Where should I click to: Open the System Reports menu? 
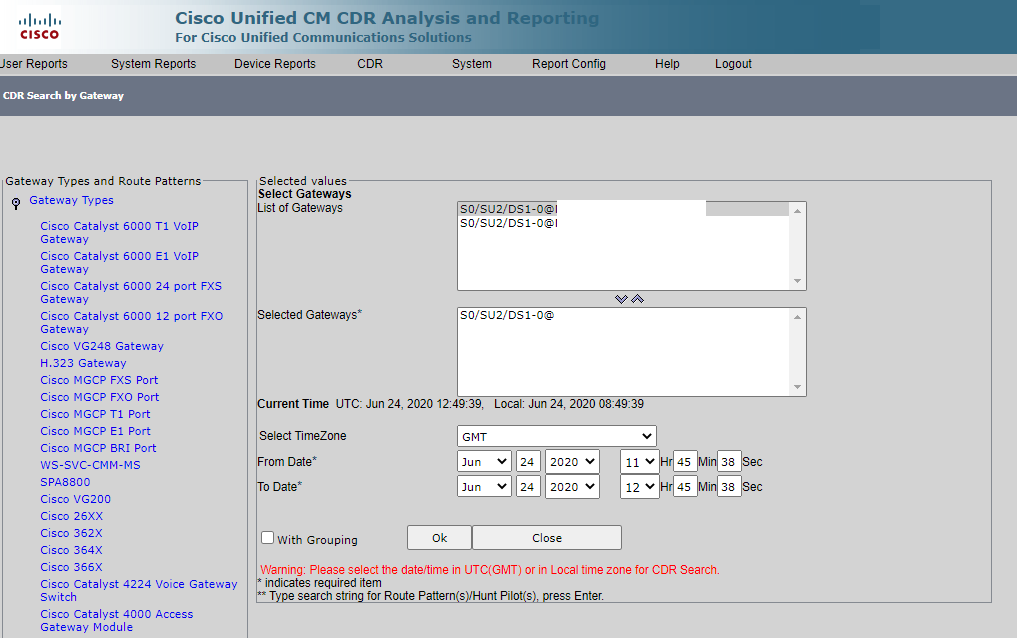tap(153, 63)
